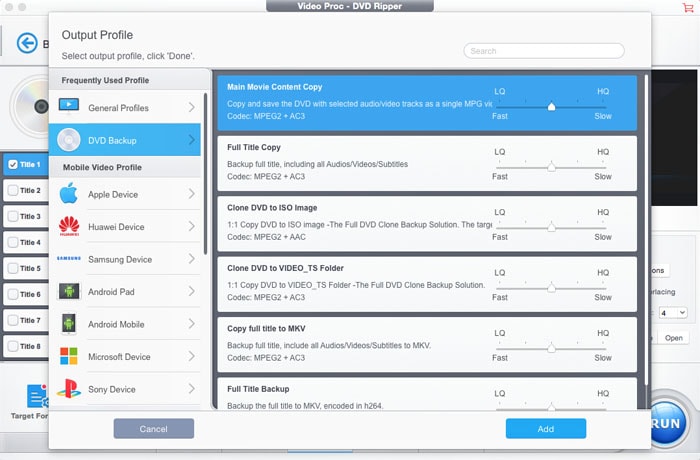Check the Title 5 checkbox

13,268
